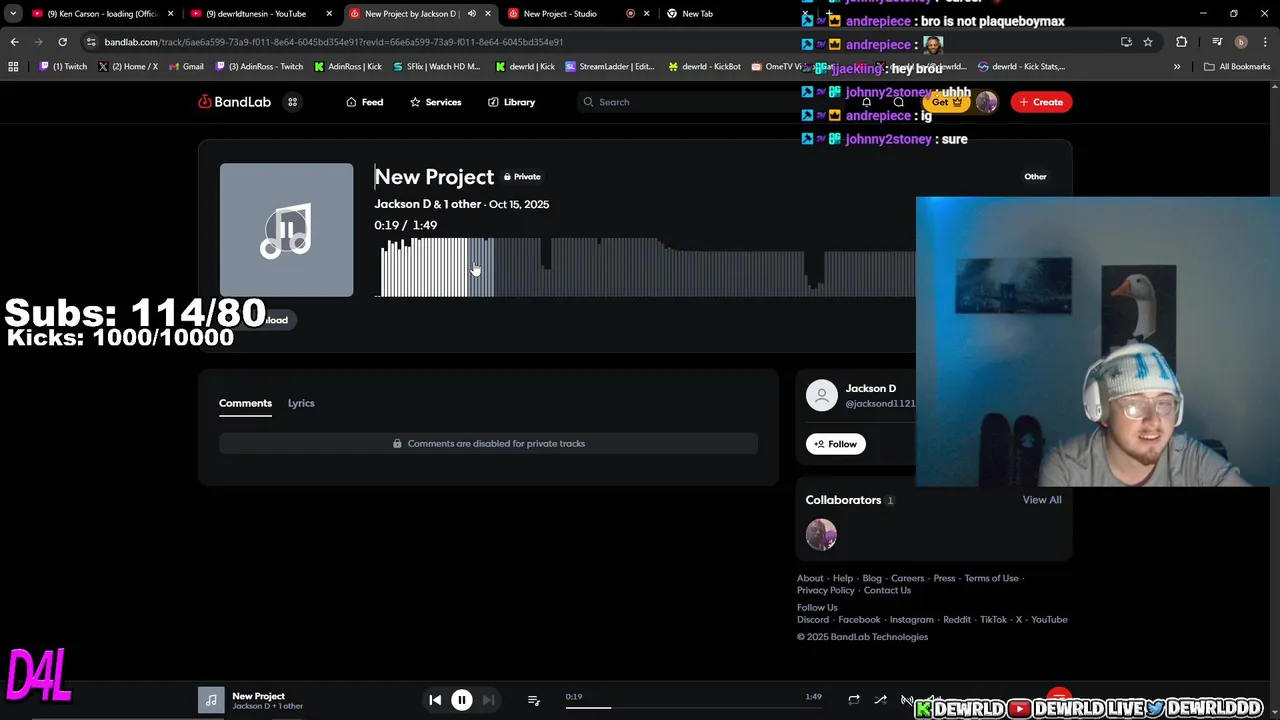Open the collaborator's avatar
1280x720 pixels.
[821, 535]
